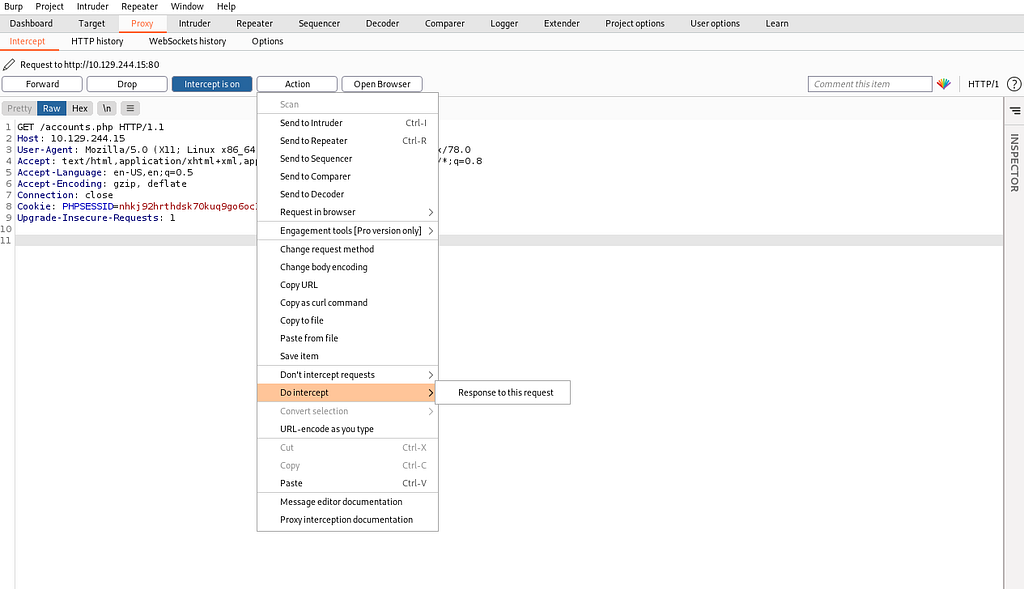Switch to Learn tab
Screen dimensions: 1024x589
pos(777,24)
